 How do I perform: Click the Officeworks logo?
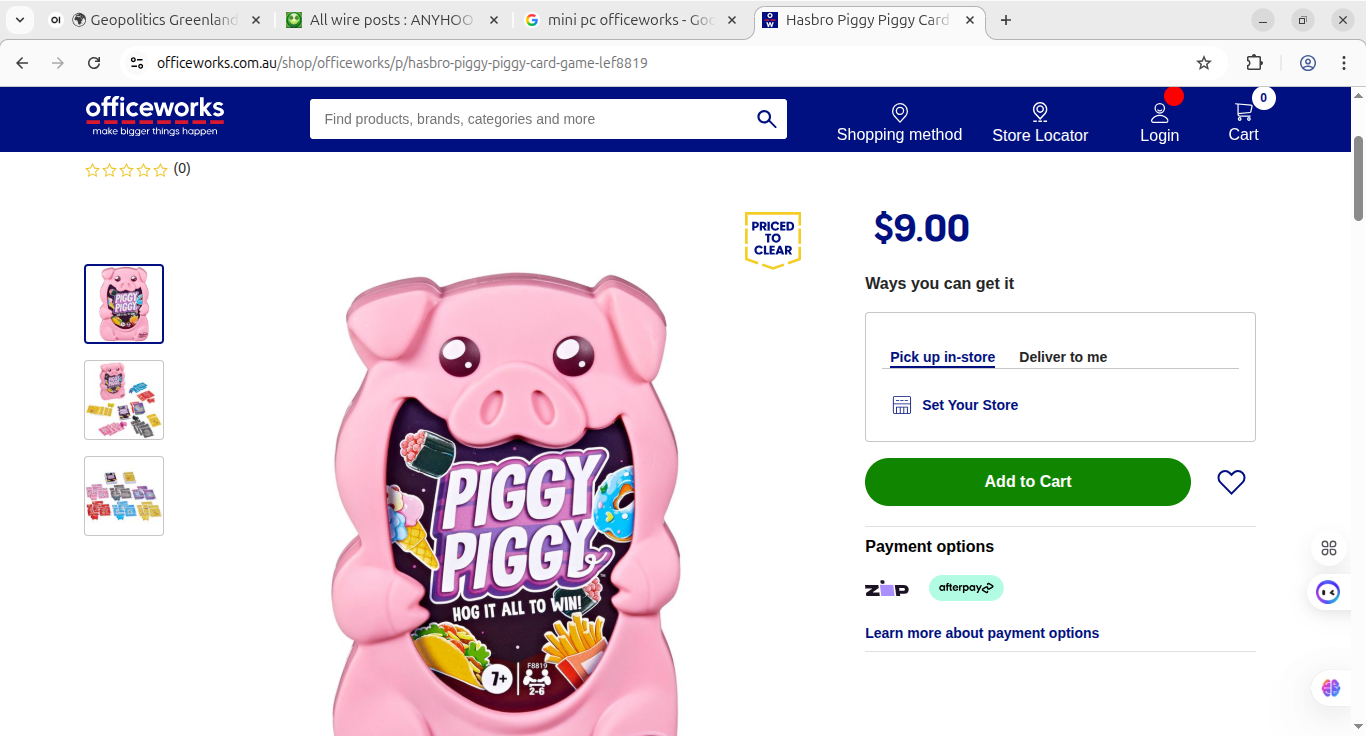click(x=155, y=116)
